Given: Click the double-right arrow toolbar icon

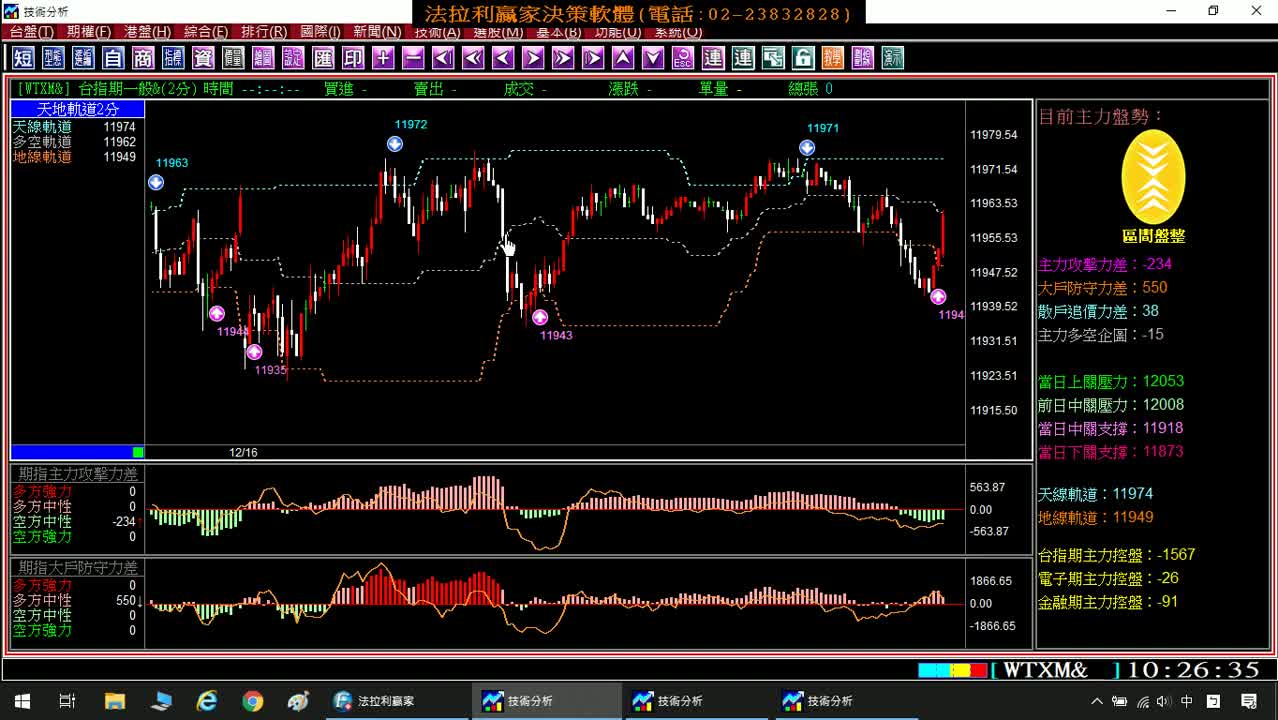Looking at the screenshot, I should point(563,57).
